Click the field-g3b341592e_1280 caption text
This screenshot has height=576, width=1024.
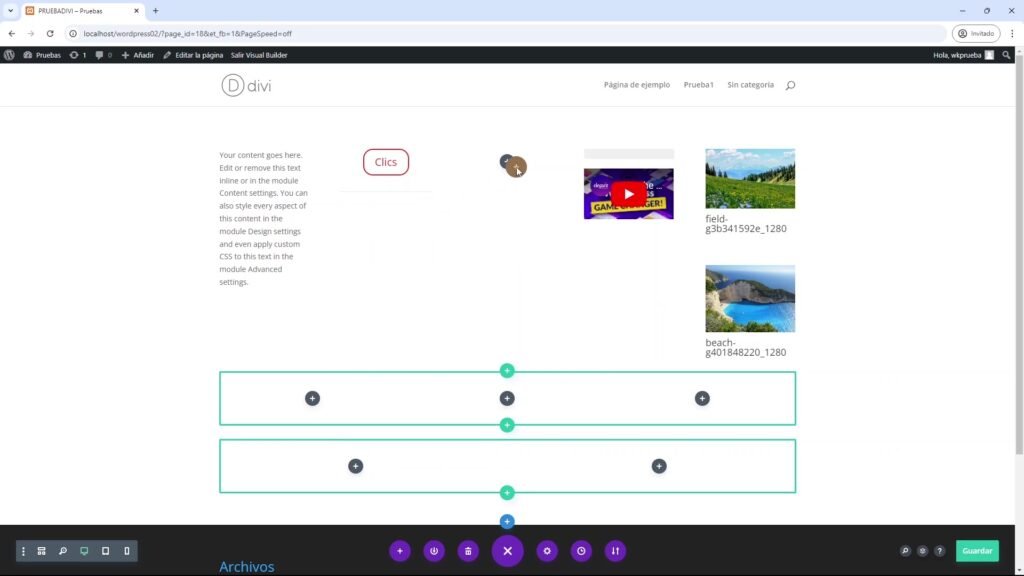[746, 223]
